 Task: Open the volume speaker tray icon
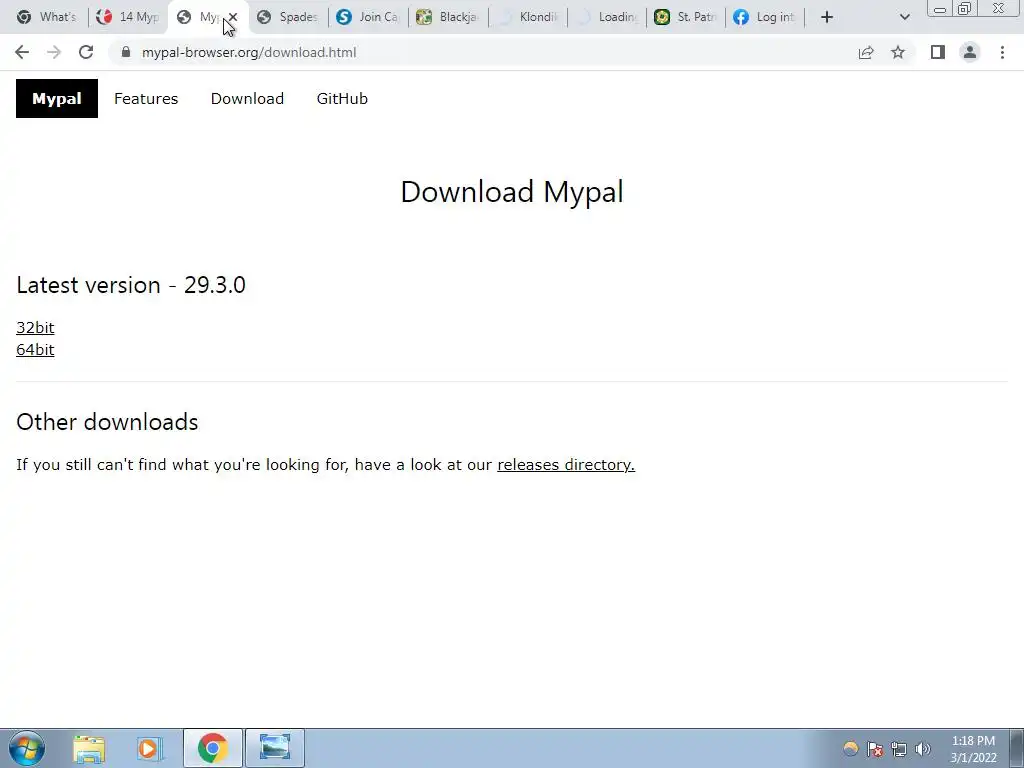(923, 749)
